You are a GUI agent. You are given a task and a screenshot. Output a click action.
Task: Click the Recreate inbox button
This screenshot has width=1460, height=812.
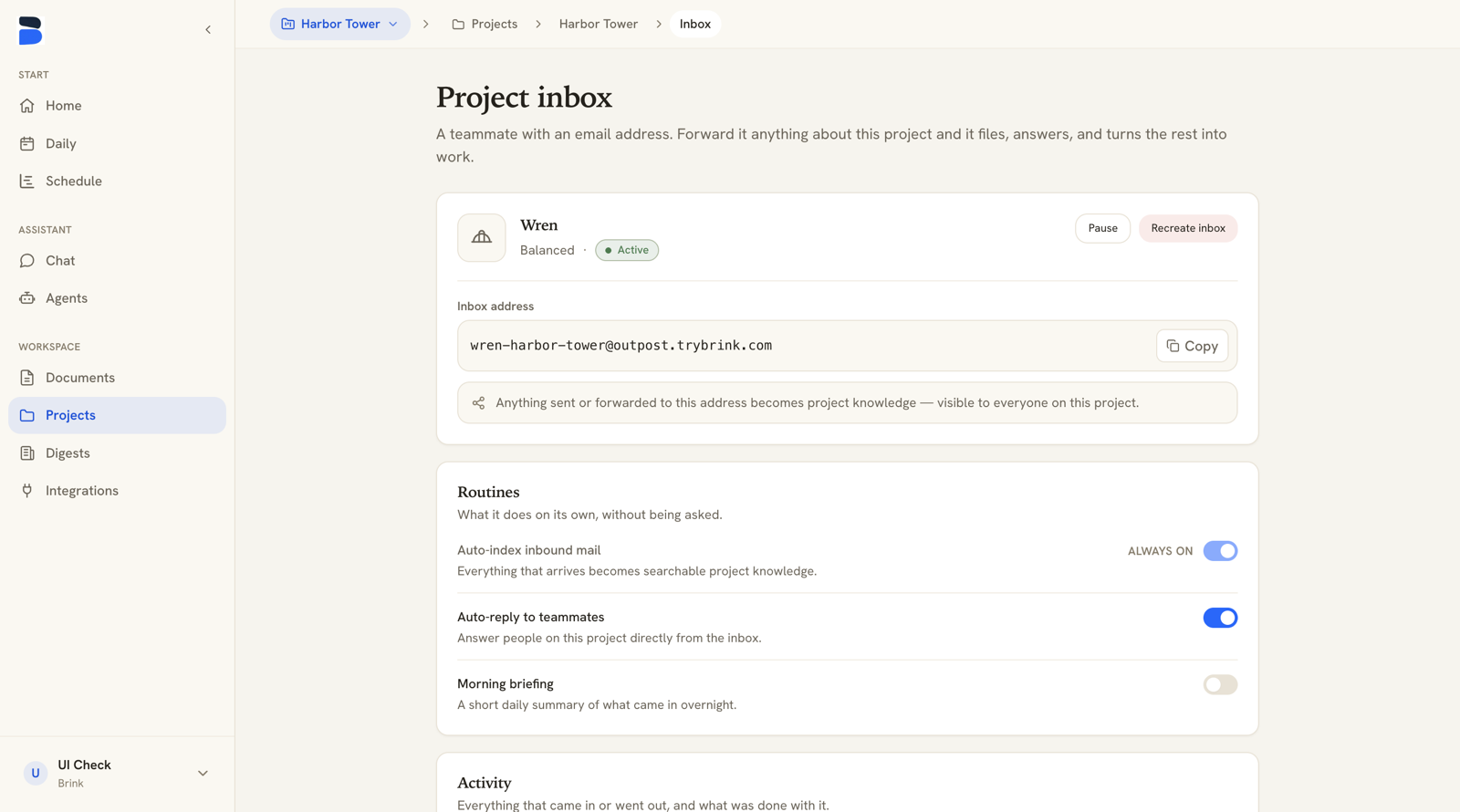click(1187, 228)
